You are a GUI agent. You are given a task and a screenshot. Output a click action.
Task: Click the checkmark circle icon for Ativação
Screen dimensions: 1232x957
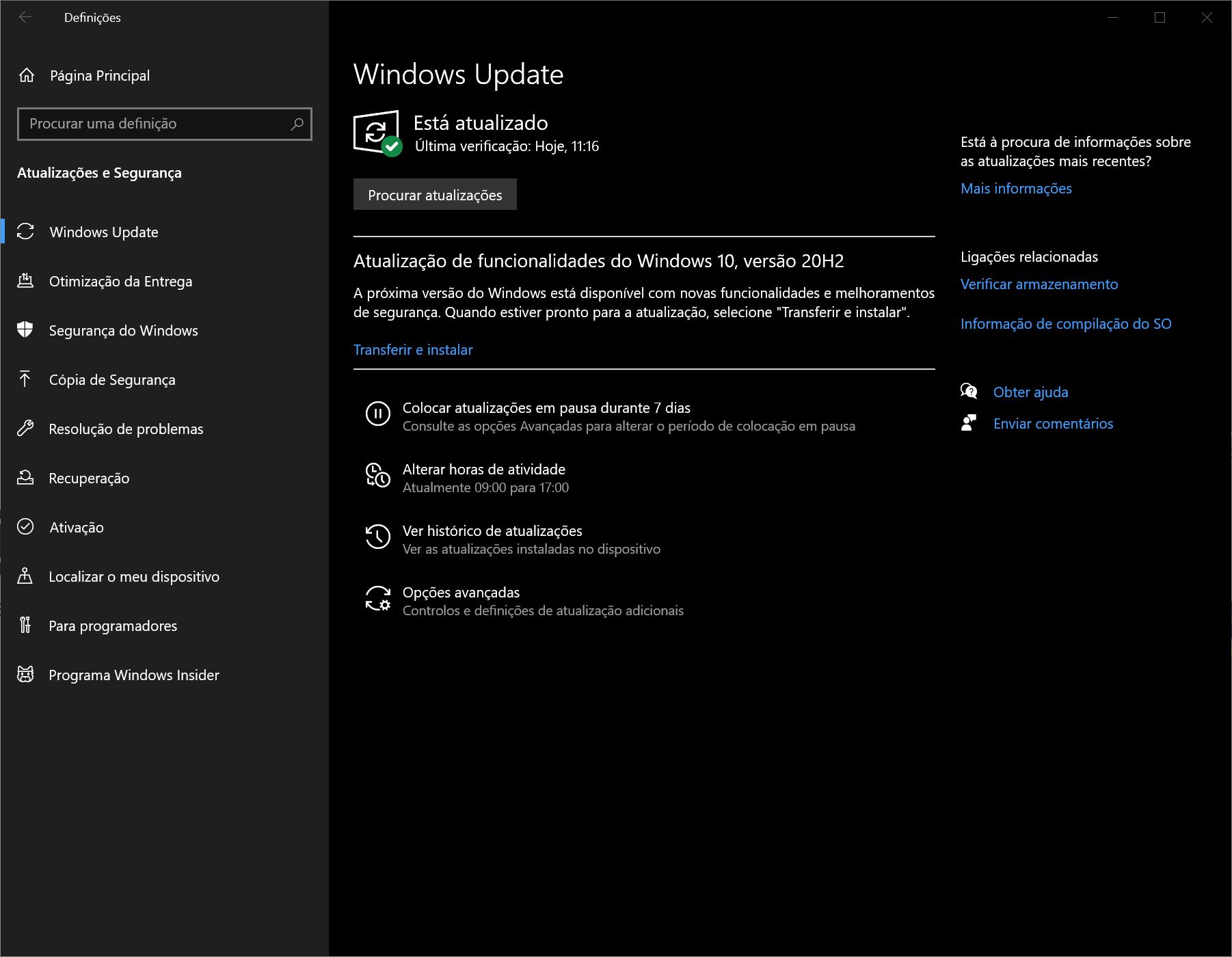click(x=25, y=527)
